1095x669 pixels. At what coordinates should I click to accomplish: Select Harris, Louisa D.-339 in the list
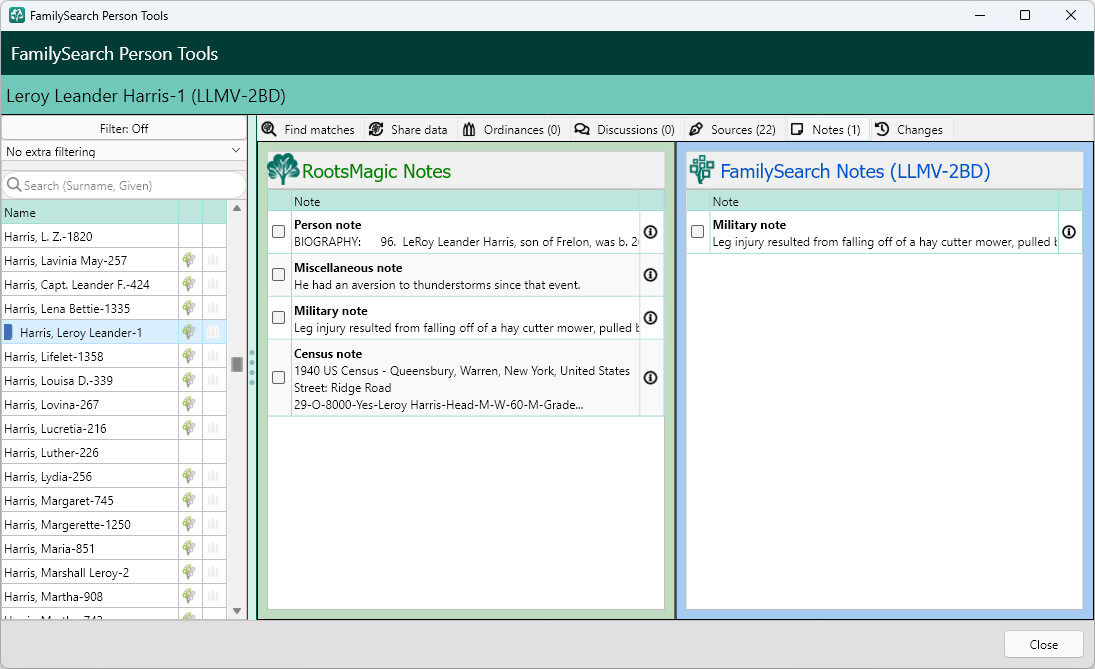click(x=90, y=381)
